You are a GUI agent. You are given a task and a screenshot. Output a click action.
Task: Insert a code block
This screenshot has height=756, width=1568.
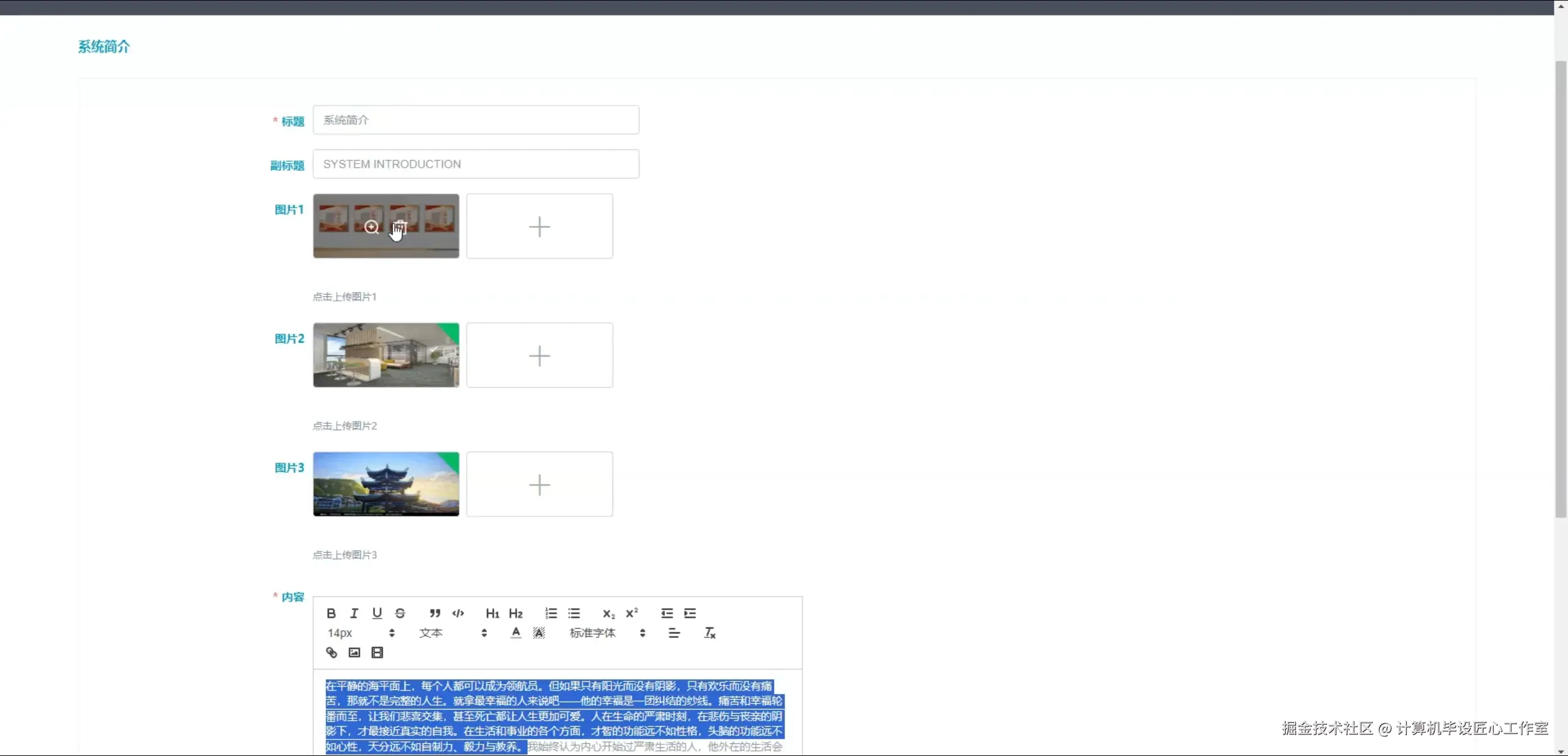459,613
